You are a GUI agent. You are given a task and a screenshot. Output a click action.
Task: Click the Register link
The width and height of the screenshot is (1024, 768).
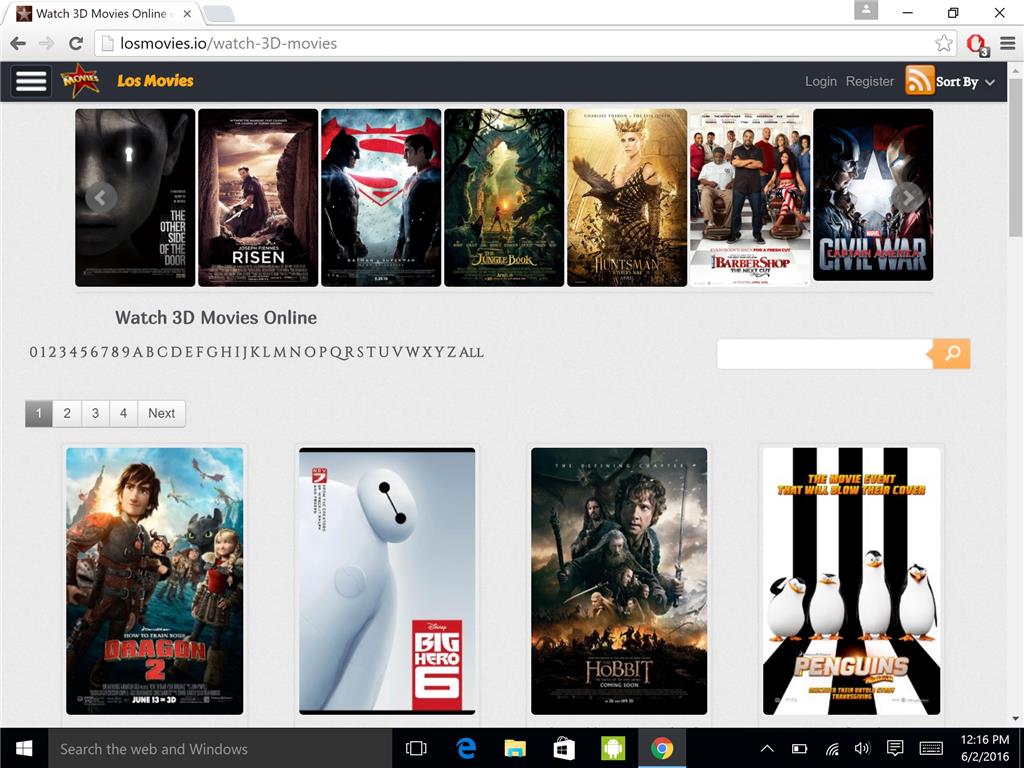870,81
